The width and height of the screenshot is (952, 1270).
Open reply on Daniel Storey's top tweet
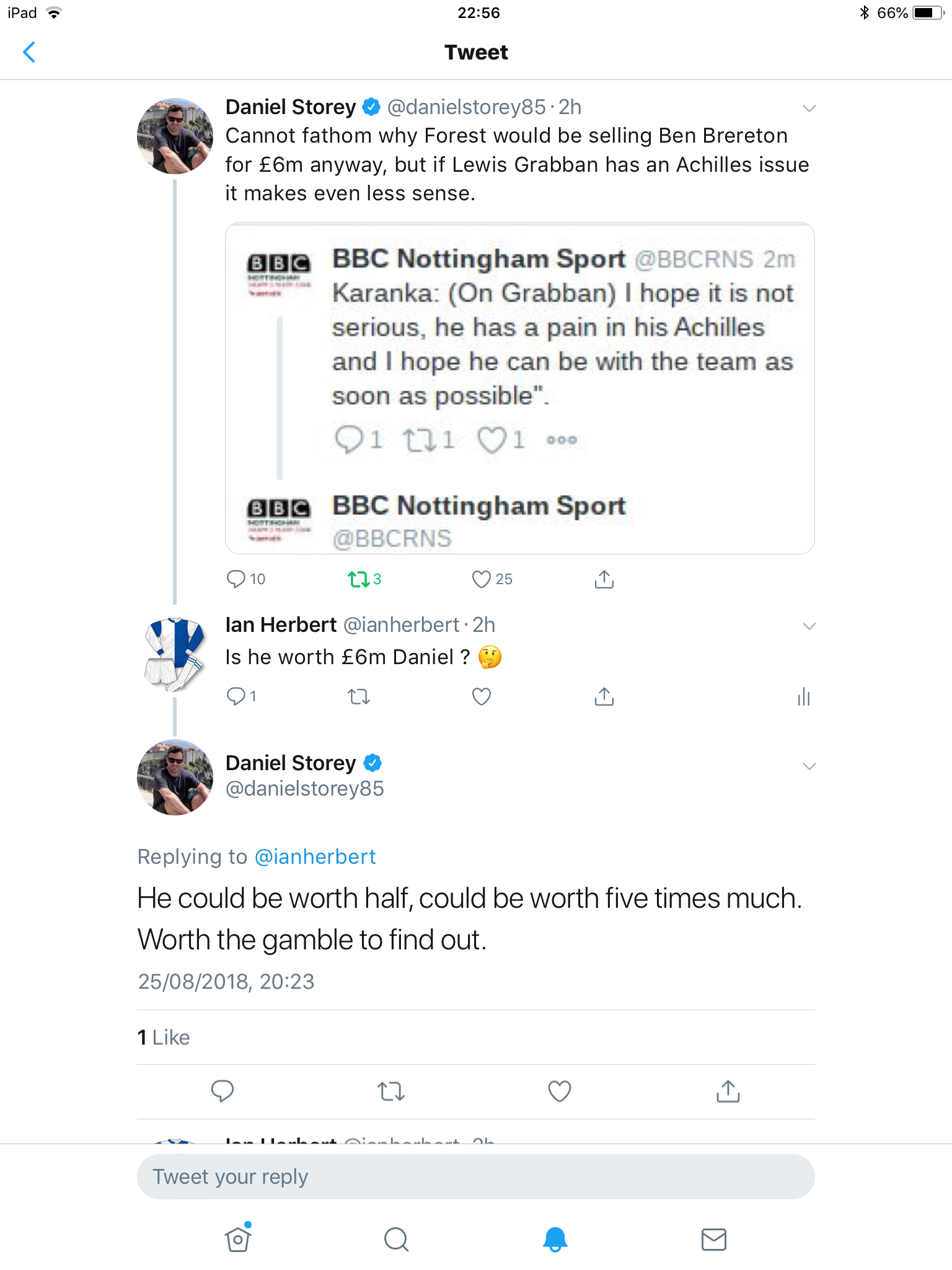point(236,579)
